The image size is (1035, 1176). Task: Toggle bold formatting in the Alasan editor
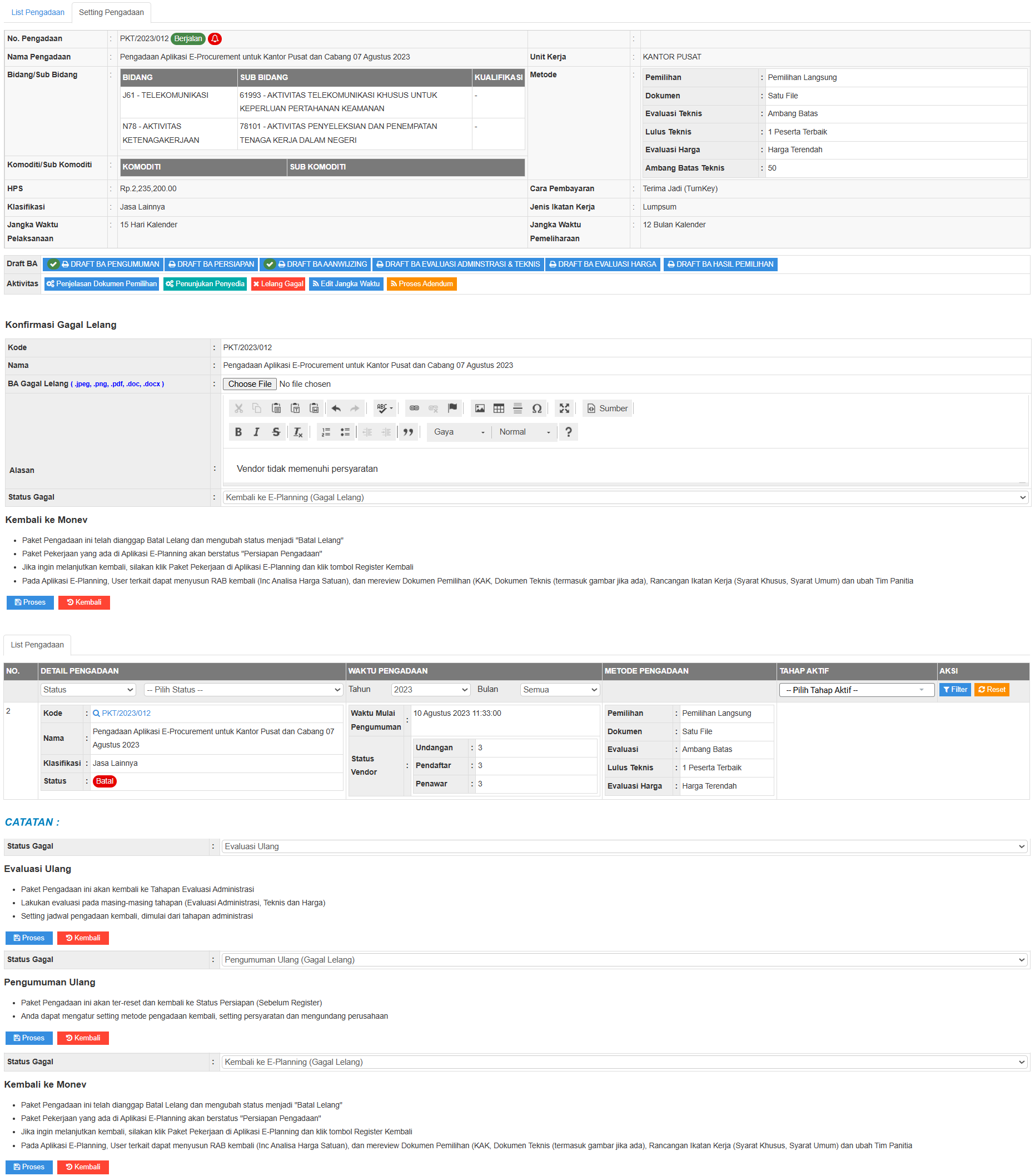(238, 432)
